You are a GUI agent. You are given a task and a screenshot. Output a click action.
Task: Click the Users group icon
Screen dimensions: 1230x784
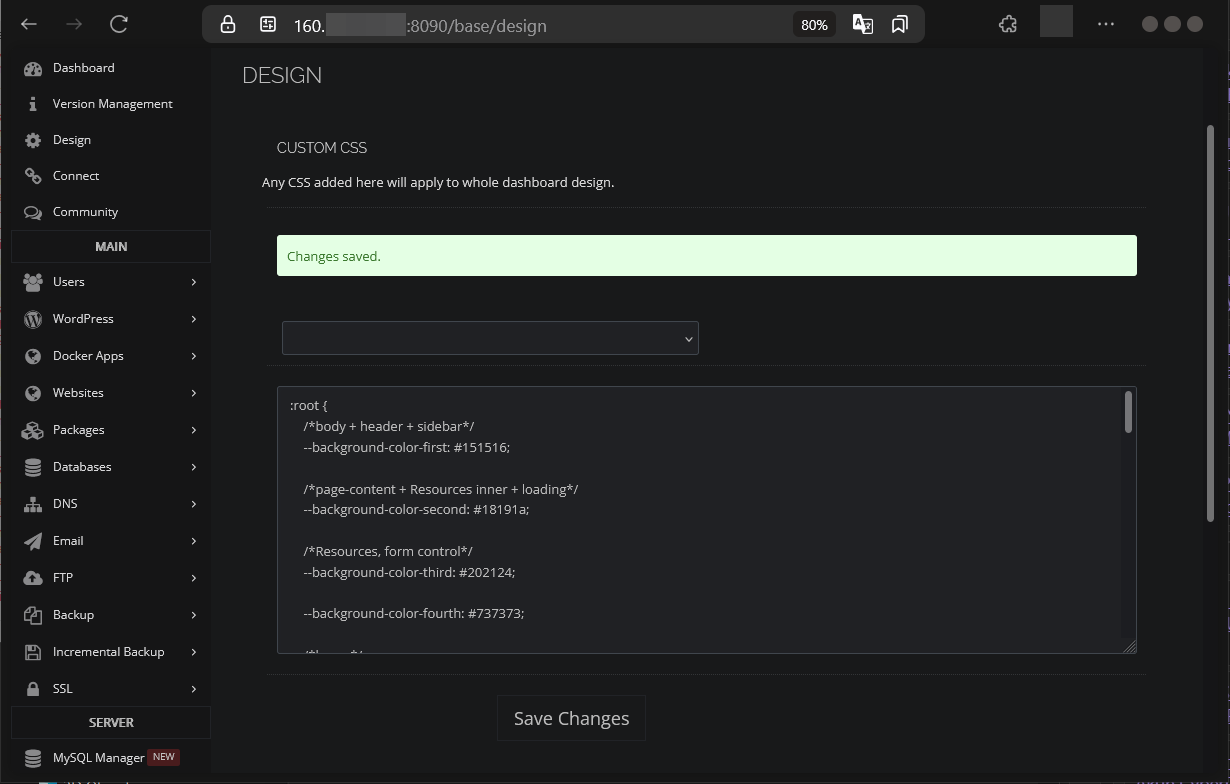point(33,282)
